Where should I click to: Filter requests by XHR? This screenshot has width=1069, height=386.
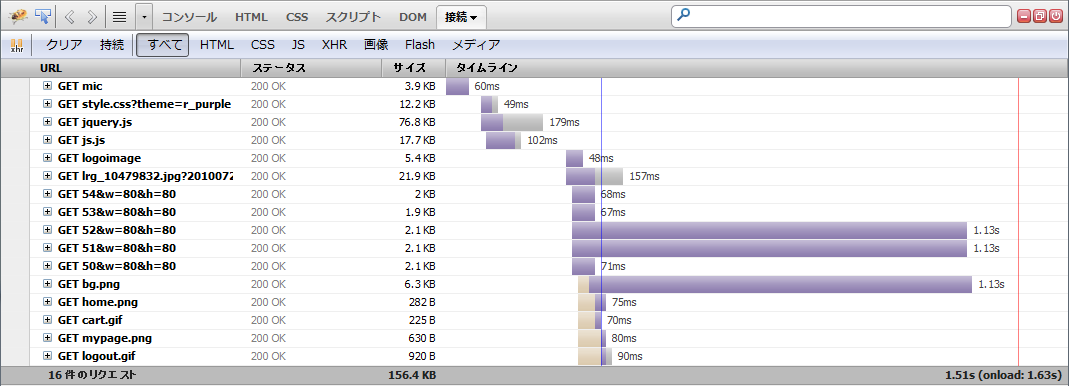click(x=334, y=45)
